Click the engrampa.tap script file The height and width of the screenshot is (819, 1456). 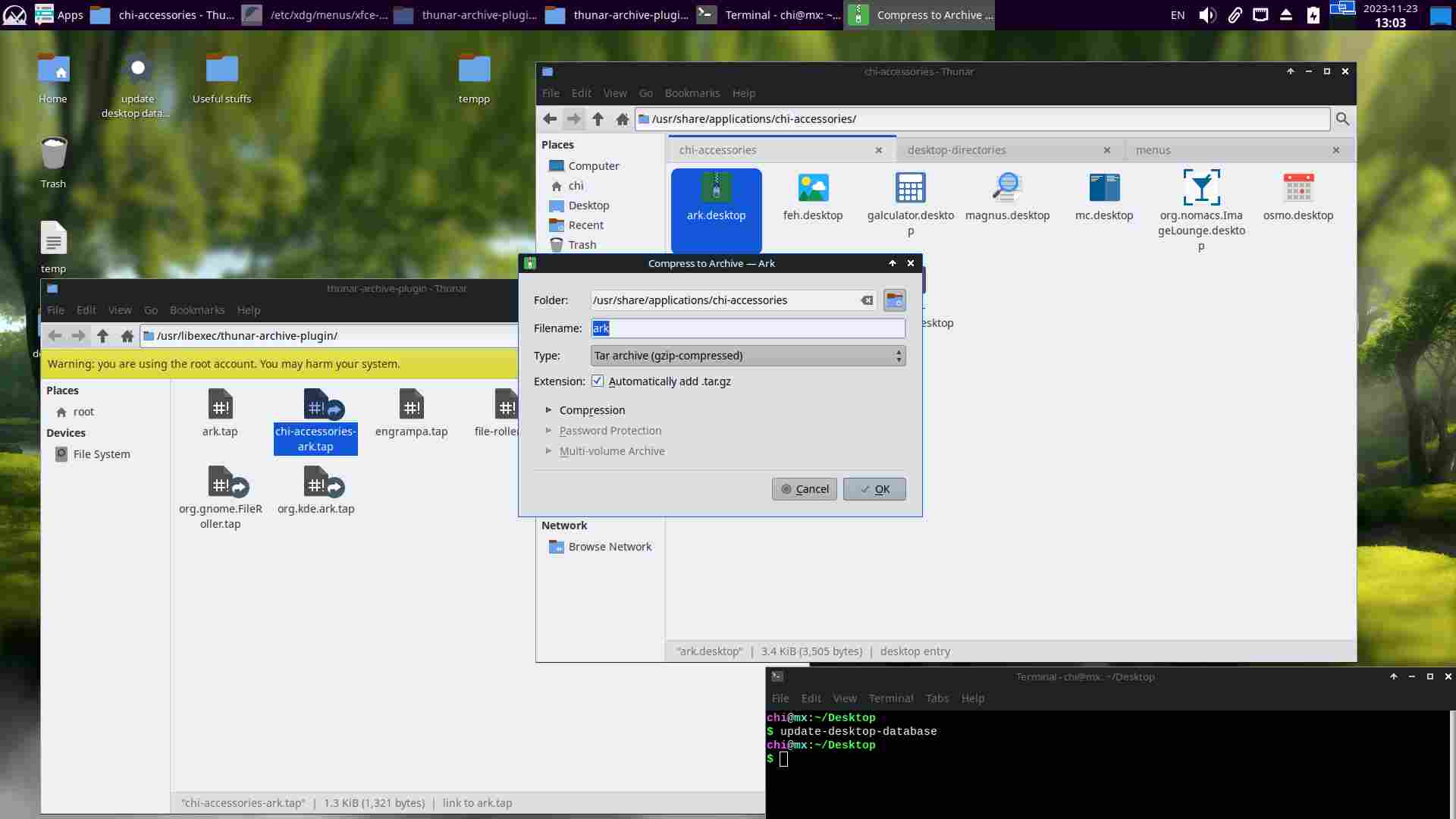(x=411, y=406)
